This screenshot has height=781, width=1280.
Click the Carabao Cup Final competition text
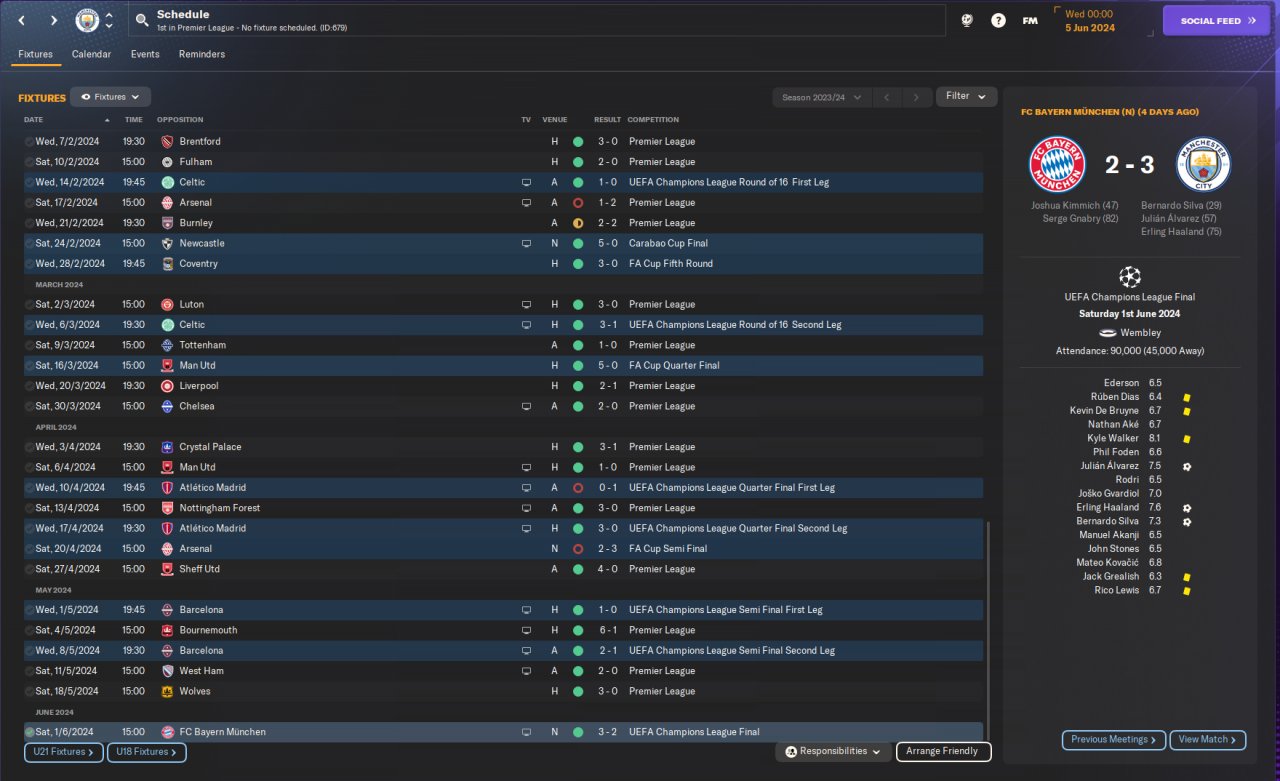[x=668, y=243]
